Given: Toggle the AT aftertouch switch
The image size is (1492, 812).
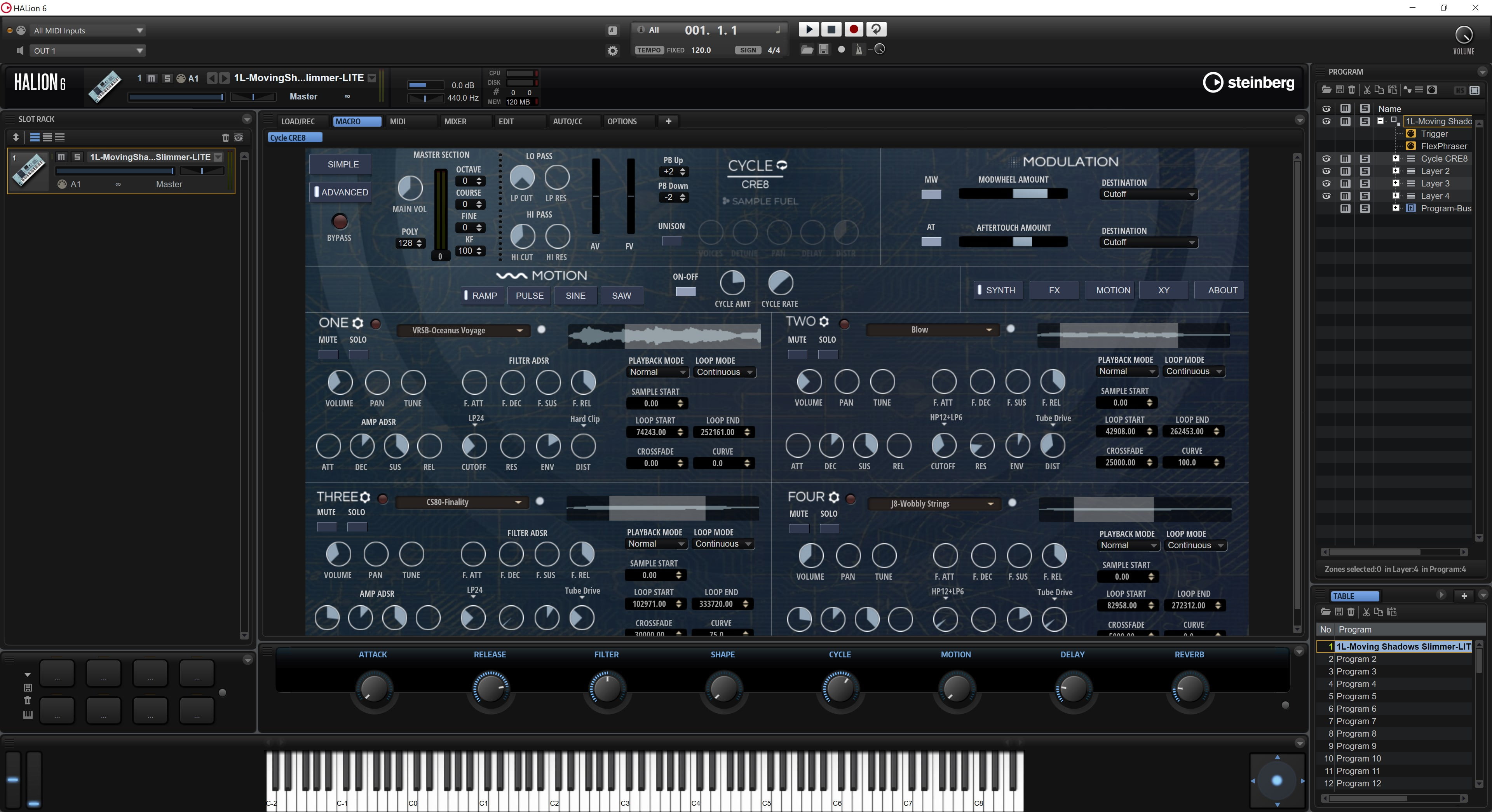Looking at the screenshot, I should 931,242.
